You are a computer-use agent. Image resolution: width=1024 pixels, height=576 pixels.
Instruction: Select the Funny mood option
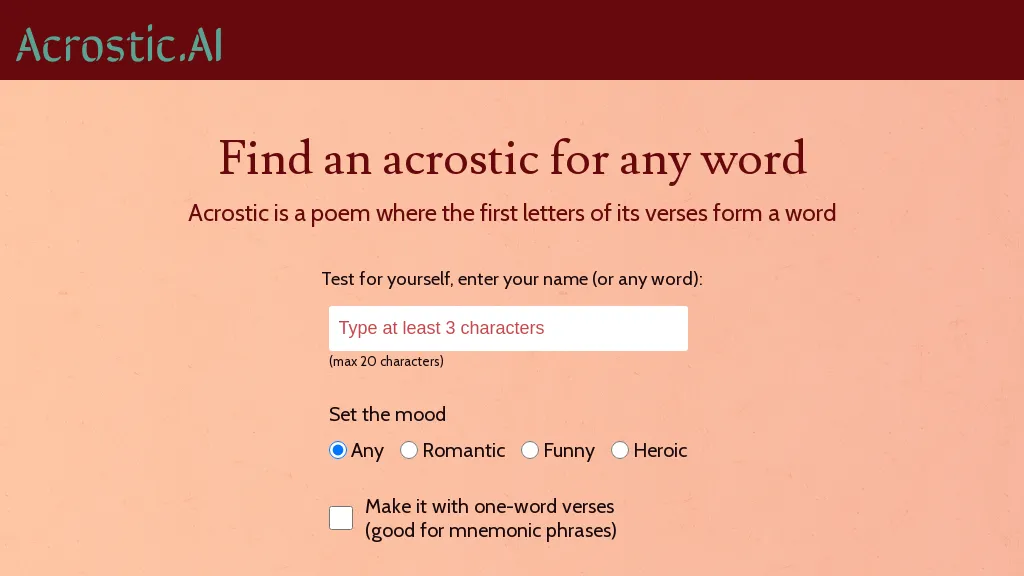click(530, 450)
